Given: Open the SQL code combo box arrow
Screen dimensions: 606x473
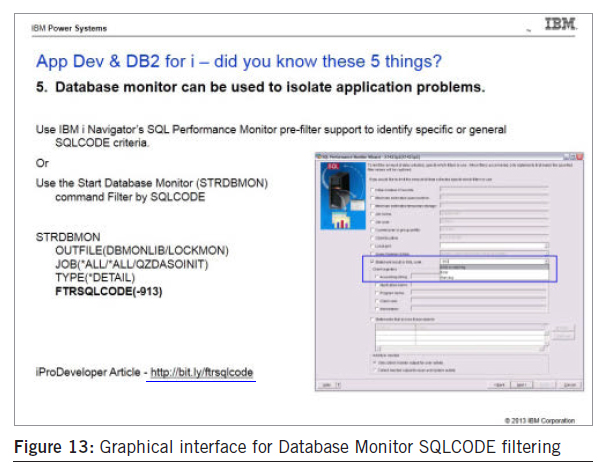Looking at the screenshot, I should click(546, 261).
